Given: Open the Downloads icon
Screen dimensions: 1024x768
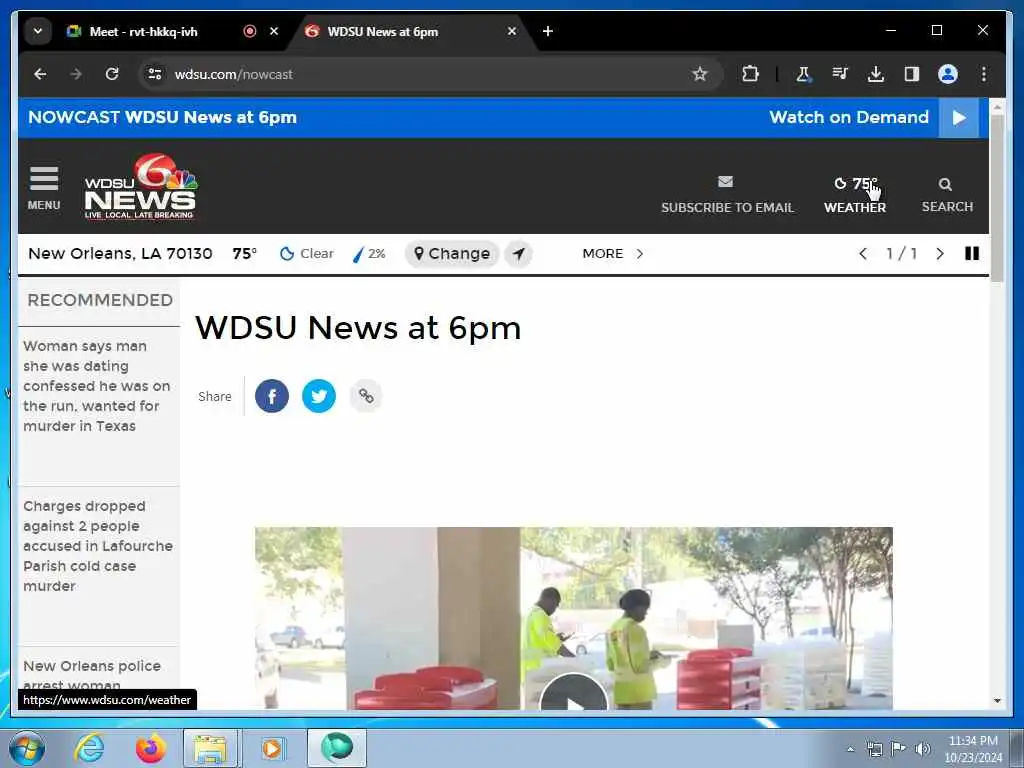Looking at the screenshot, I should [876, 74].
